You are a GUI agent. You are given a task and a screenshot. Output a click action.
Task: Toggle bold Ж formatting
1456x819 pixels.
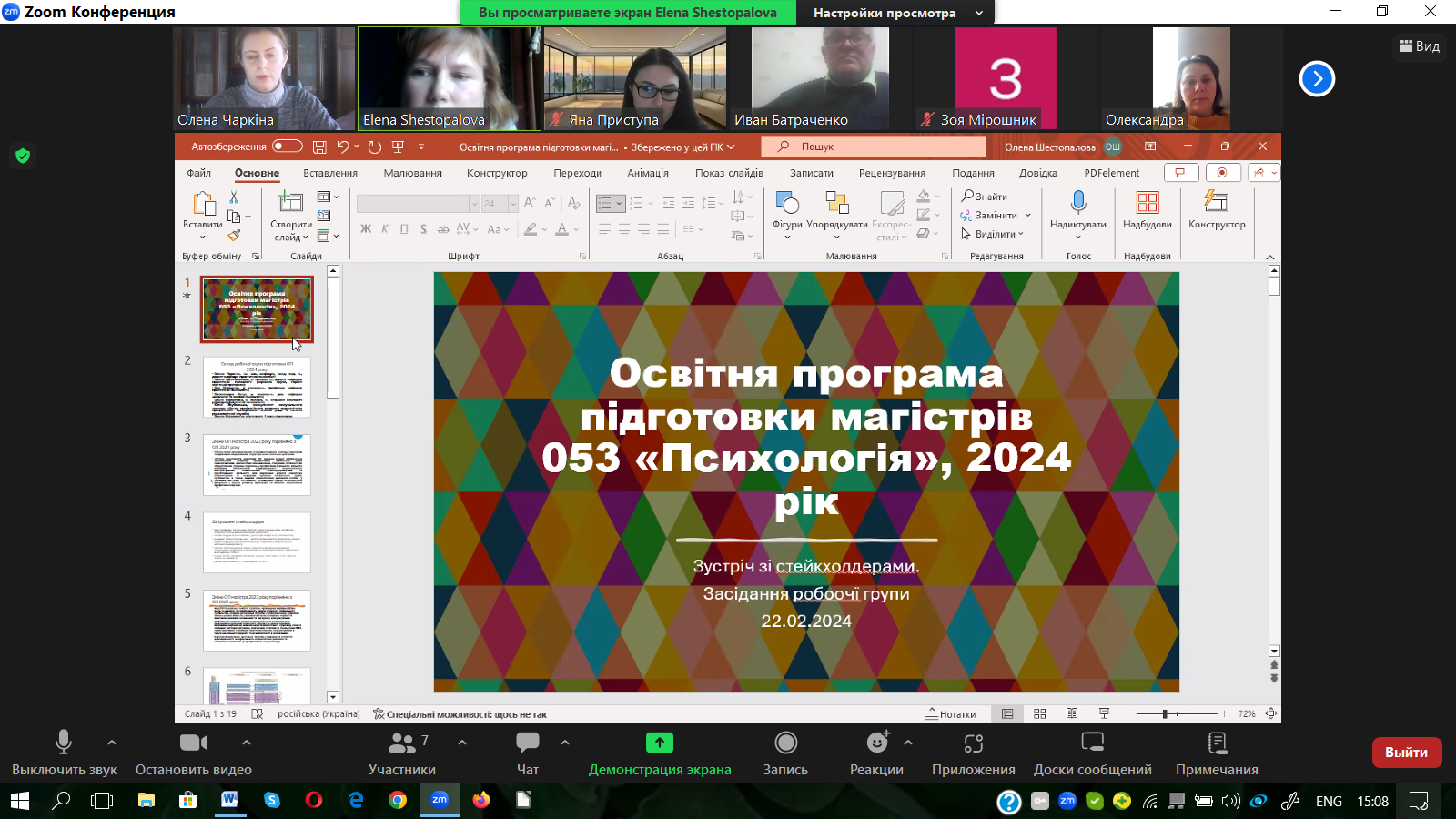tap(366, 229)
